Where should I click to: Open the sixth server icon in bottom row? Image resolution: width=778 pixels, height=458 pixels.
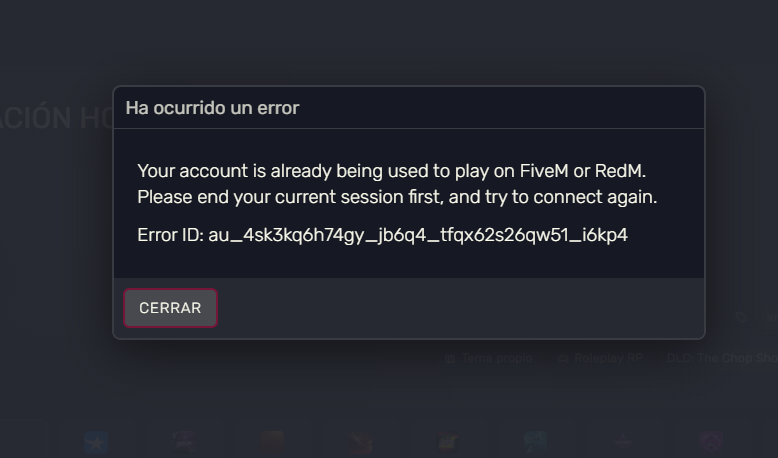(536, 442)
